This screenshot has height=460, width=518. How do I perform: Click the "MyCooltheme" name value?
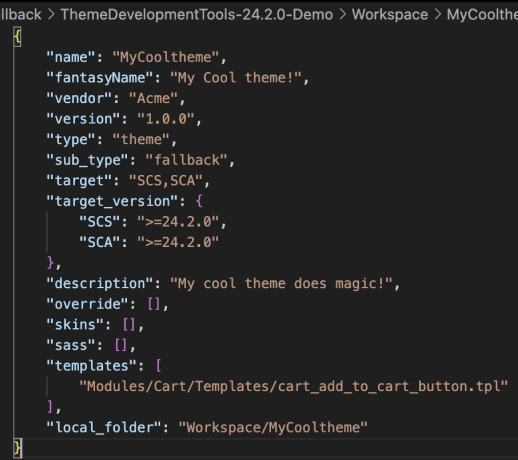[166, 57]
